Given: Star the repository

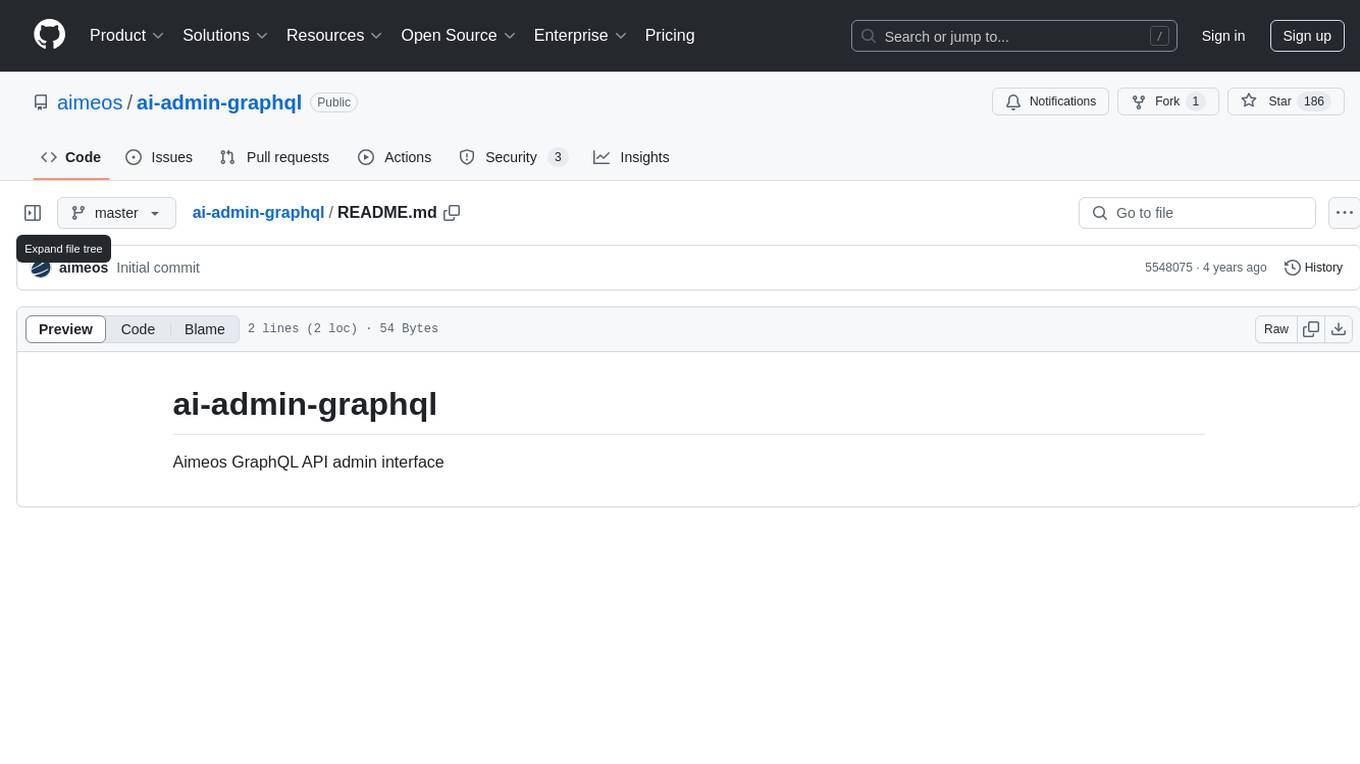Looking at the screenshot, I should [x=1285, y=101].
